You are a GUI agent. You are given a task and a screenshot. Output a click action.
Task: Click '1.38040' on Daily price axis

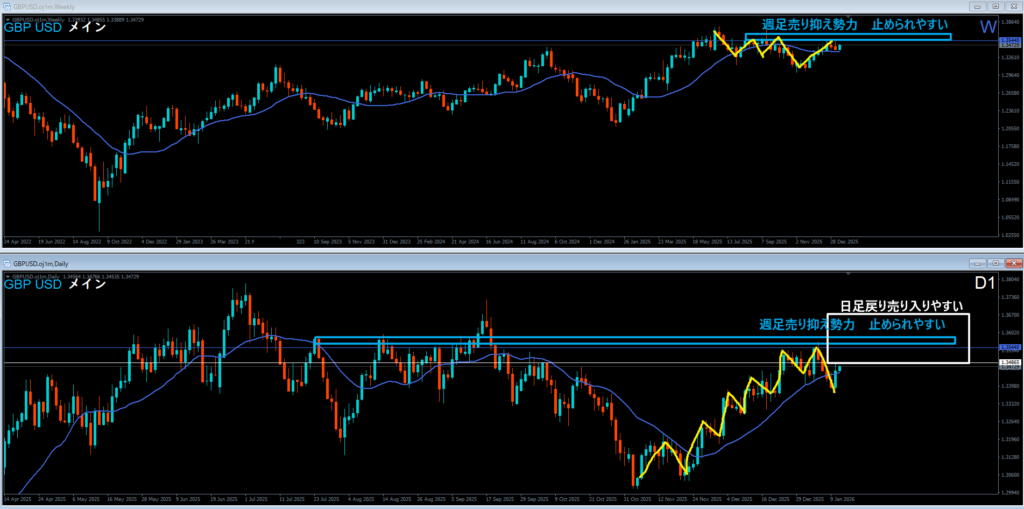tap(1009, 280)
